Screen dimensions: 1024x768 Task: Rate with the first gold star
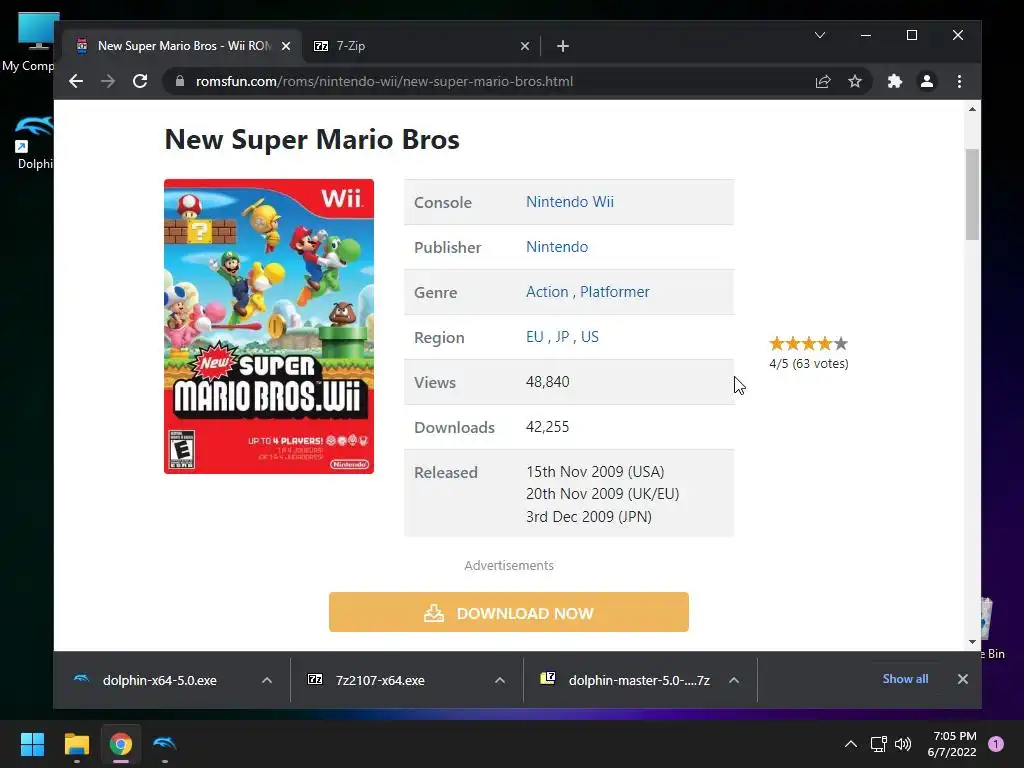pos(776,344)
